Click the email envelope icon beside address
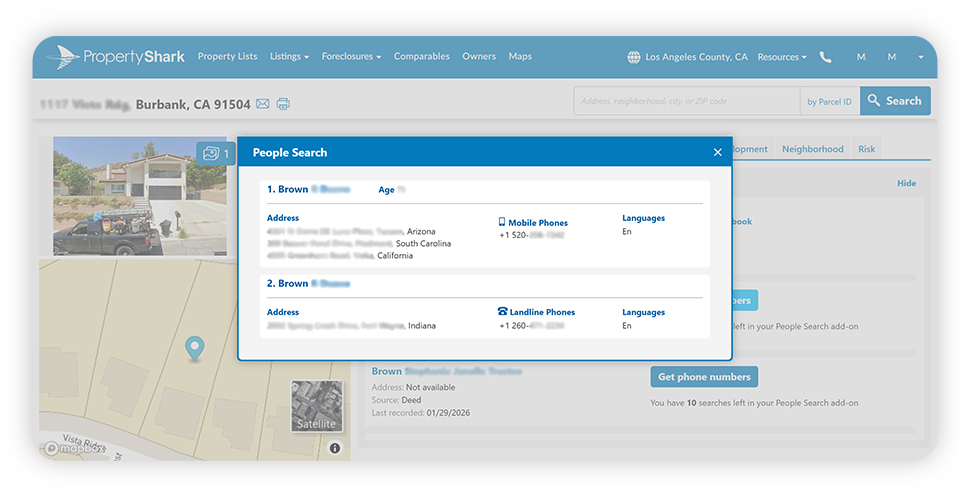Viewport: 970px width, 496px height. pyautogui.click(x=263, y=104)
